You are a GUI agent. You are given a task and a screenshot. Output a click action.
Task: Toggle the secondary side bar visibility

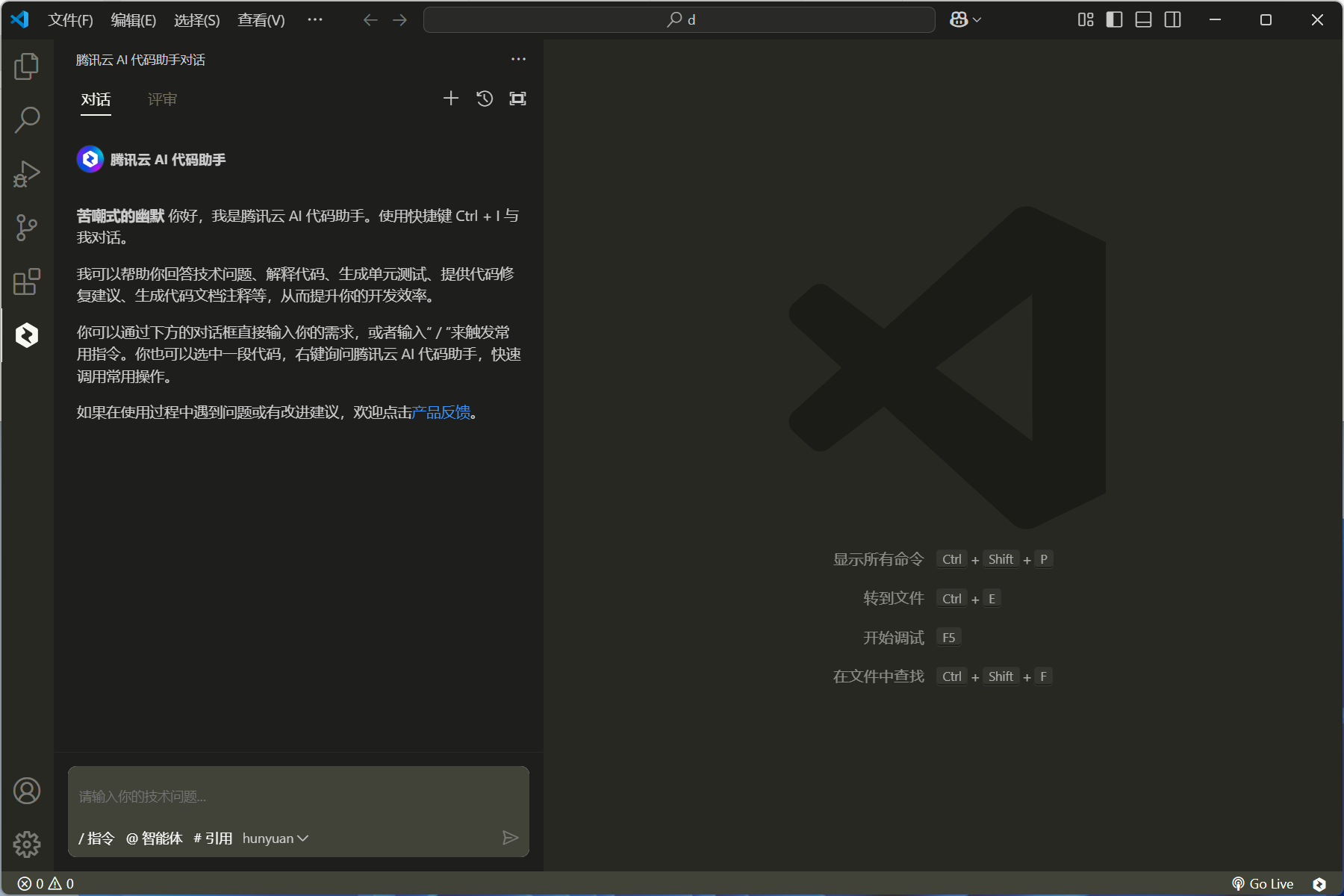pos(1172,20)
